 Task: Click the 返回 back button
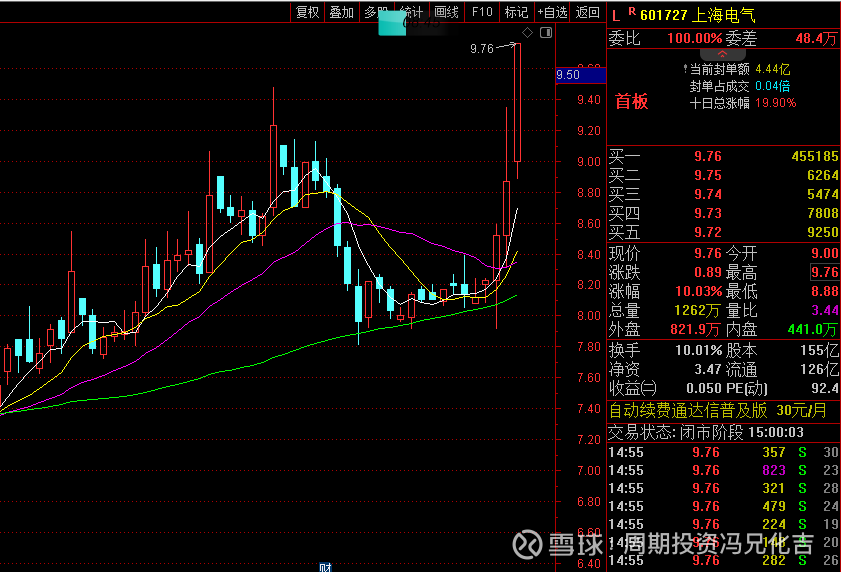click(587, 12)
